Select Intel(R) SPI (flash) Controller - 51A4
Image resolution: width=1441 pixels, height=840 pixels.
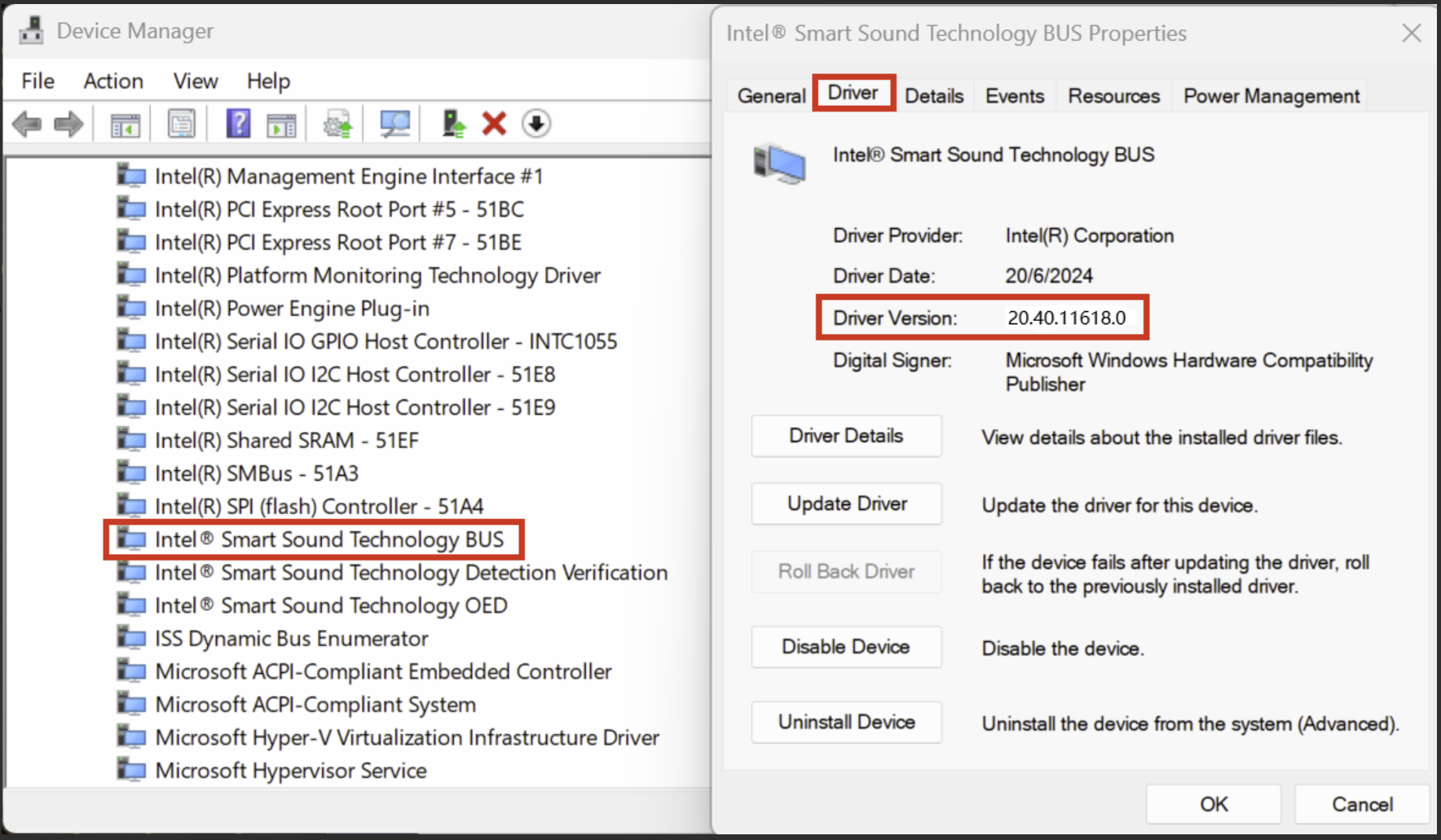(x=319, y=506)
